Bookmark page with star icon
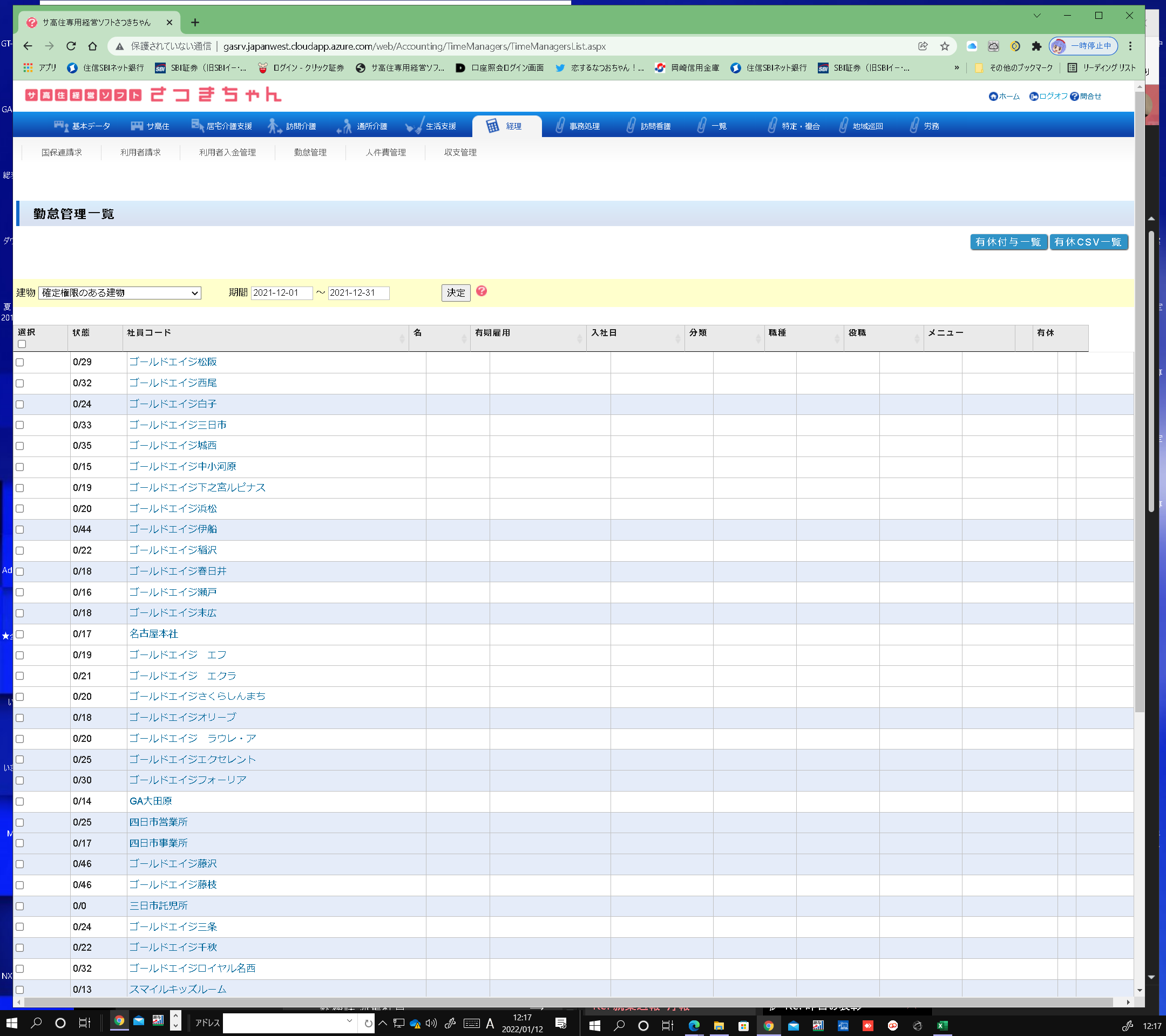 945,46
